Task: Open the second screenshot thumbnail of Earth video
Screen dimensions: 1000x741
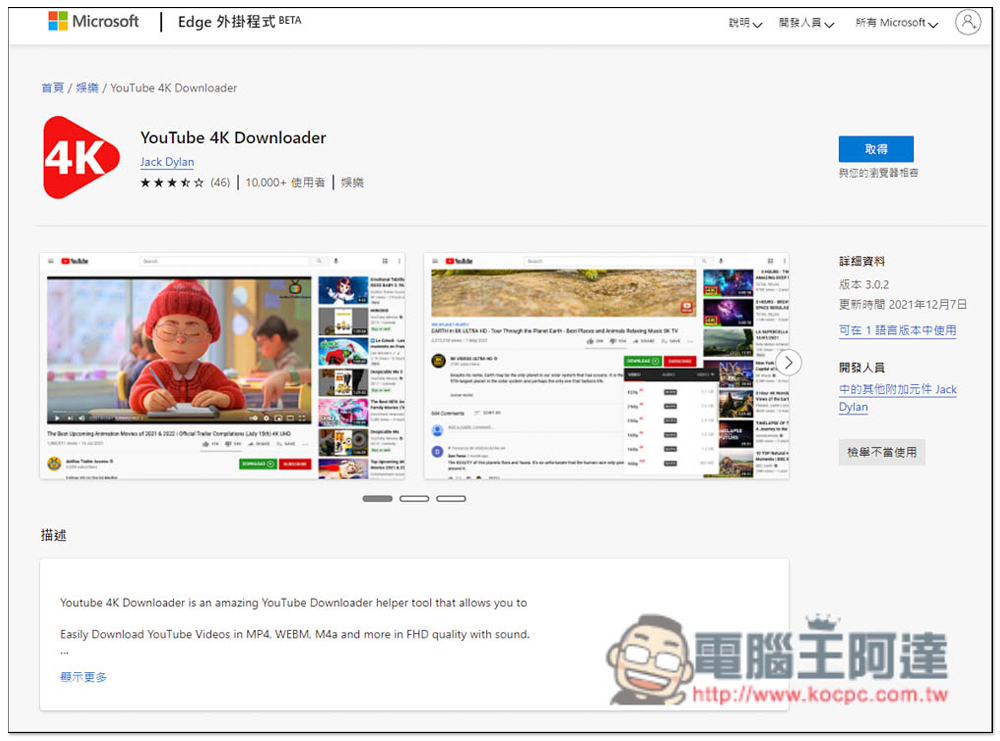Action: coord(605,366)
